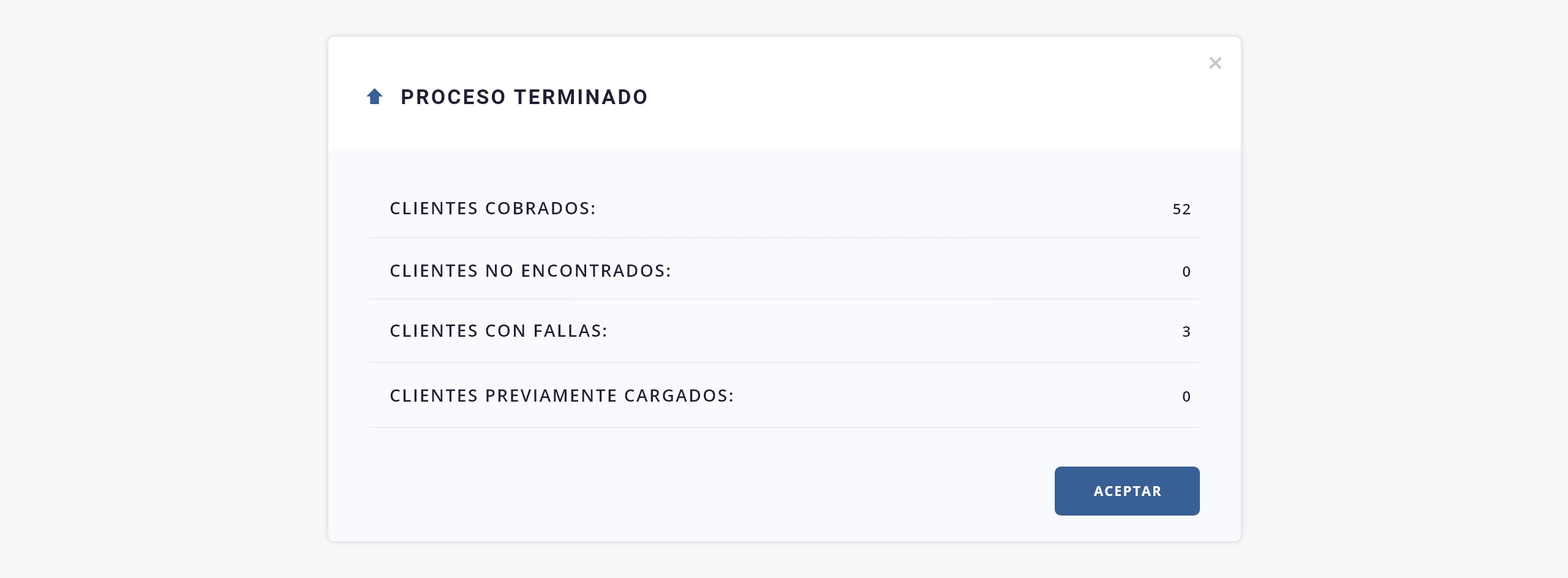Select the CLIENTES CON FALLAS label
The width and height of the screenshot is (1568, 578).
[x=499, y=331]
